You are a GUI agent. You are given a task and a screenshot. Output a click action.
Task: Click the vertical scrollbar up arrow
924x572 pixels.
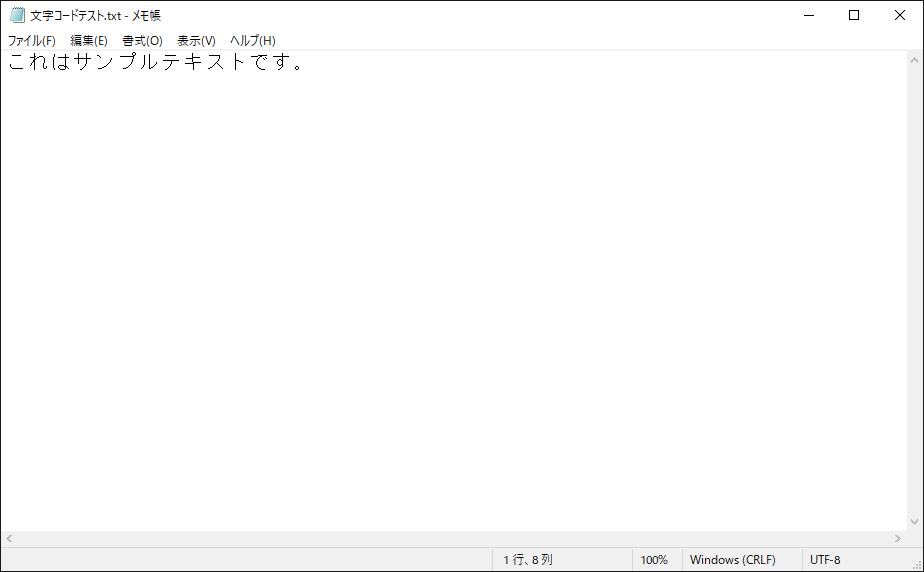pos(914,59)
